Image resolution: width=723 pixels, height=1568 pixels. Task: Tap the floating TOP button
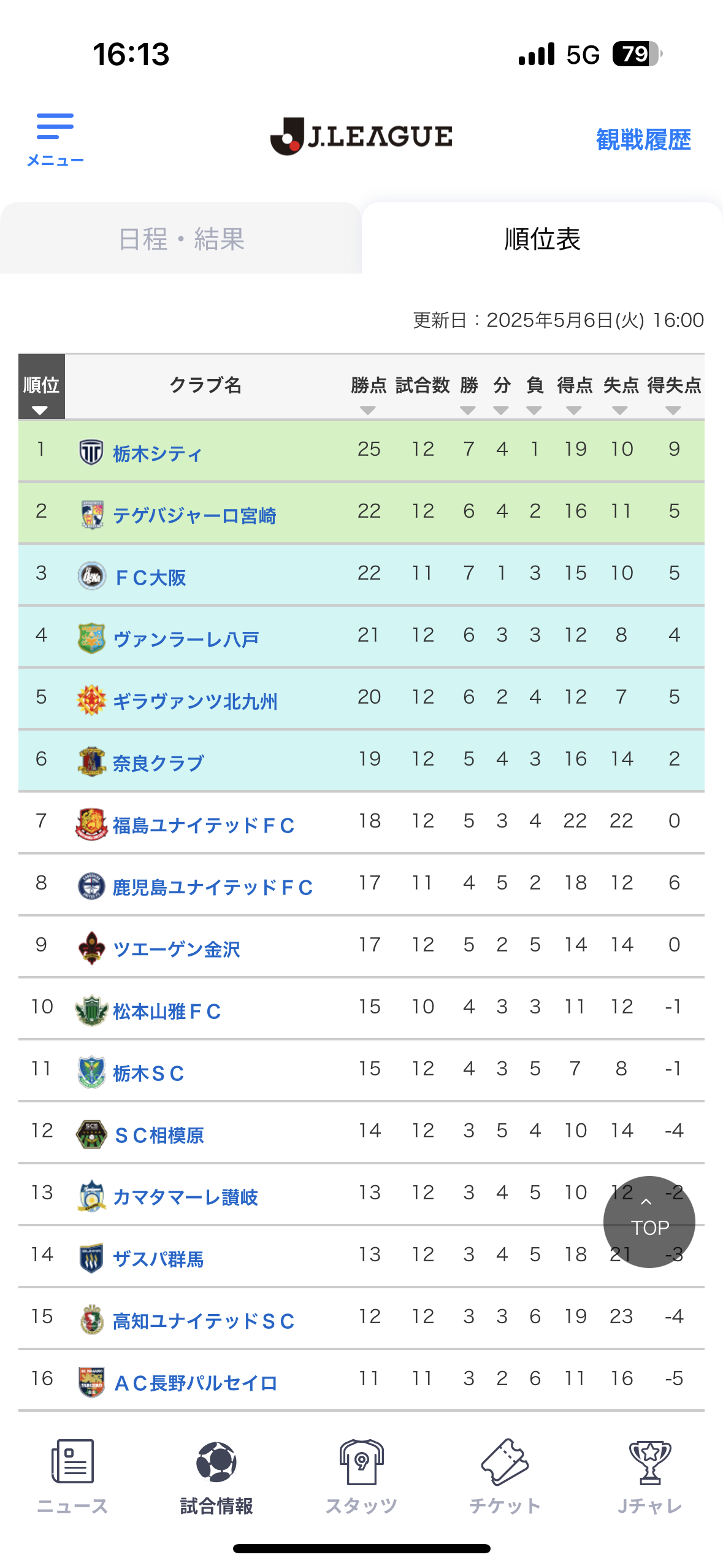649,1221
